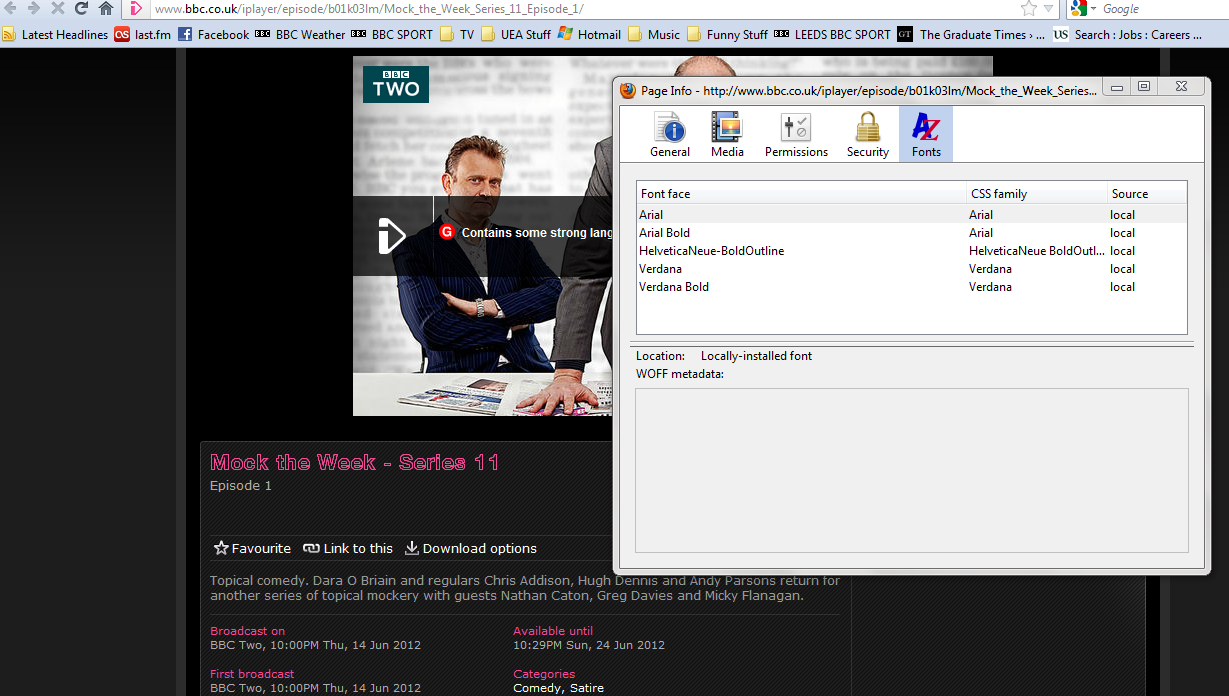
Task: Open the Hotmail bookmark
Action: tap(589, 34)
